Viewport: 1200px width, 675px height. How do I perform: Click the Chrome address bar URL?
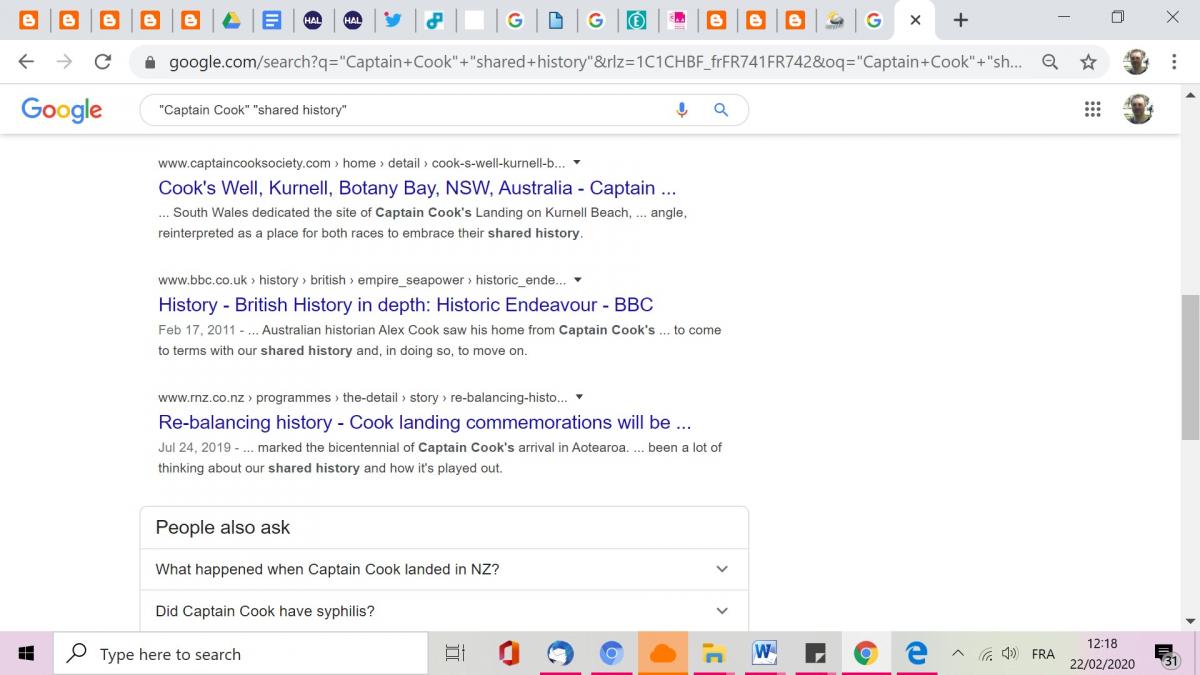(x=595, y=62)
